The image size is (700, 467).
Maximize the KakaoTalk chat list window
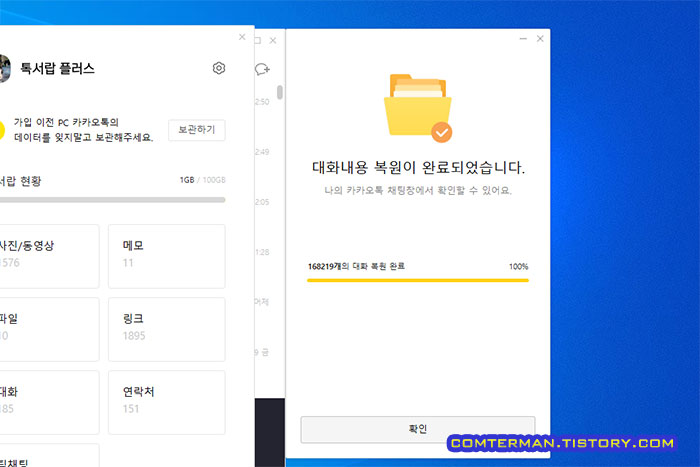[x=258, y=41]
